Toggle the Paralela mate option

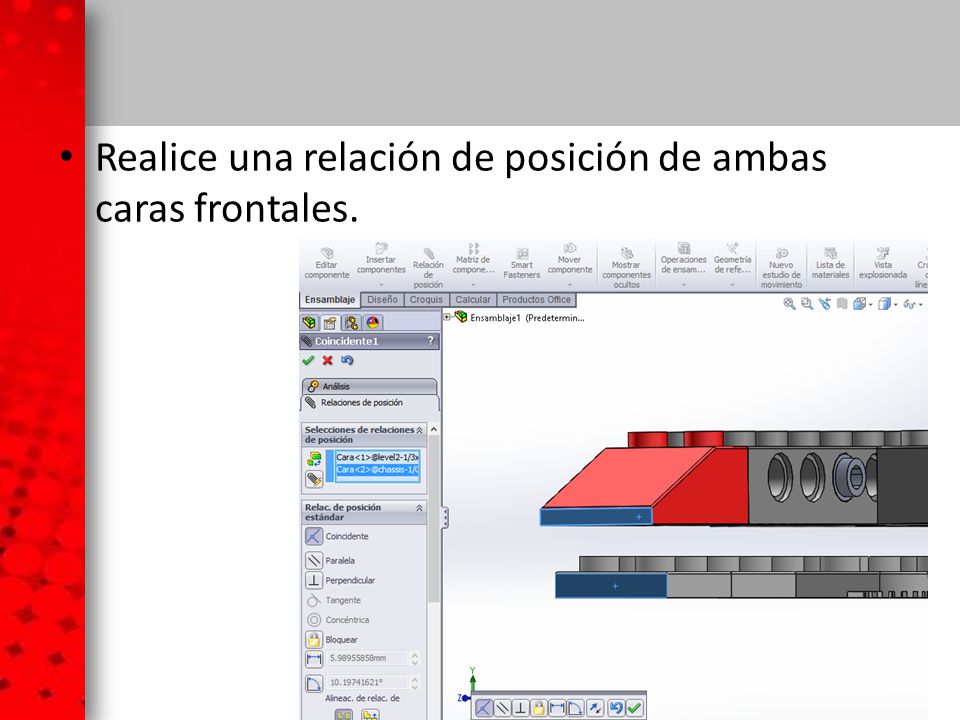(x=313, y=560)
